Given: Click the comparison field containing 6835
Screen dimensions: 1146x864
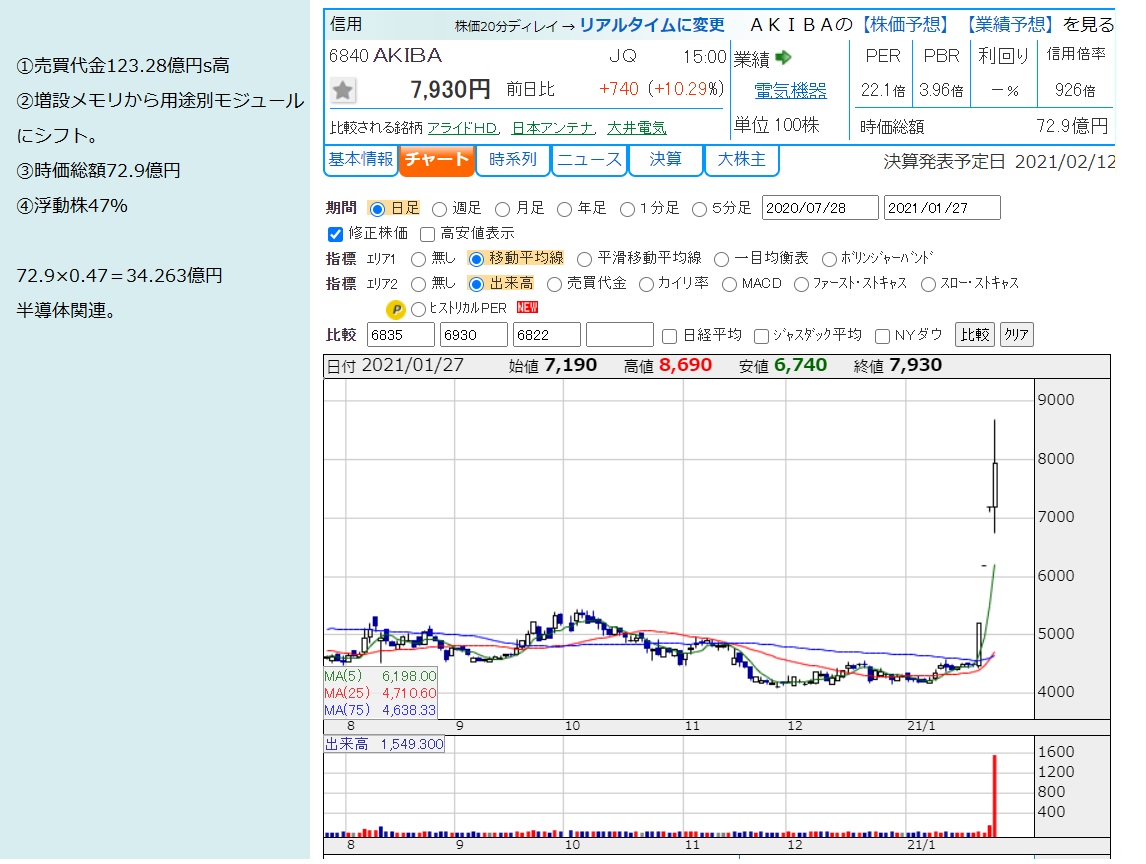Looking at the screenshot, I should 401,336.
